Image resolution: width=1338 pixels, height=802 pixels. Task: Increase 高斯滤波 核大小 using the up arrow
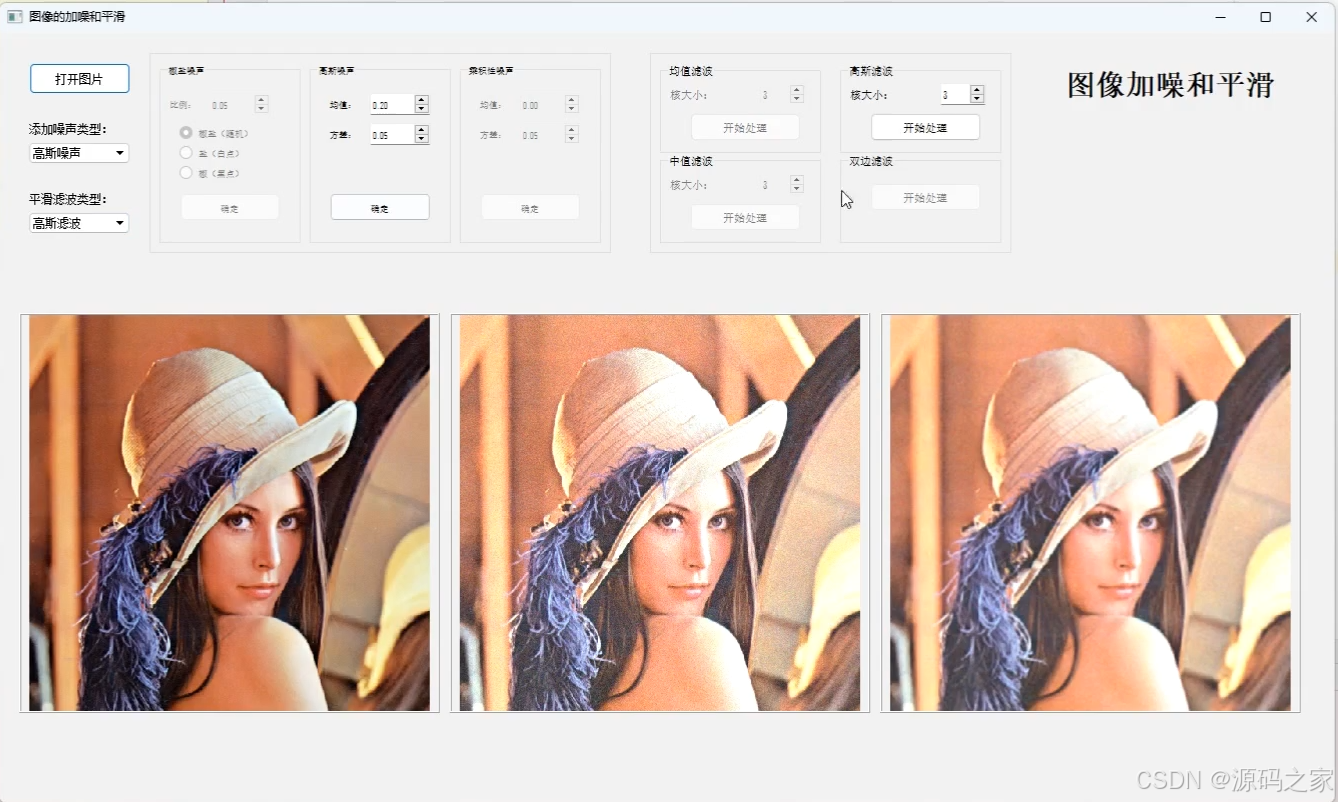pyautogui.click(x=977, y=89)
